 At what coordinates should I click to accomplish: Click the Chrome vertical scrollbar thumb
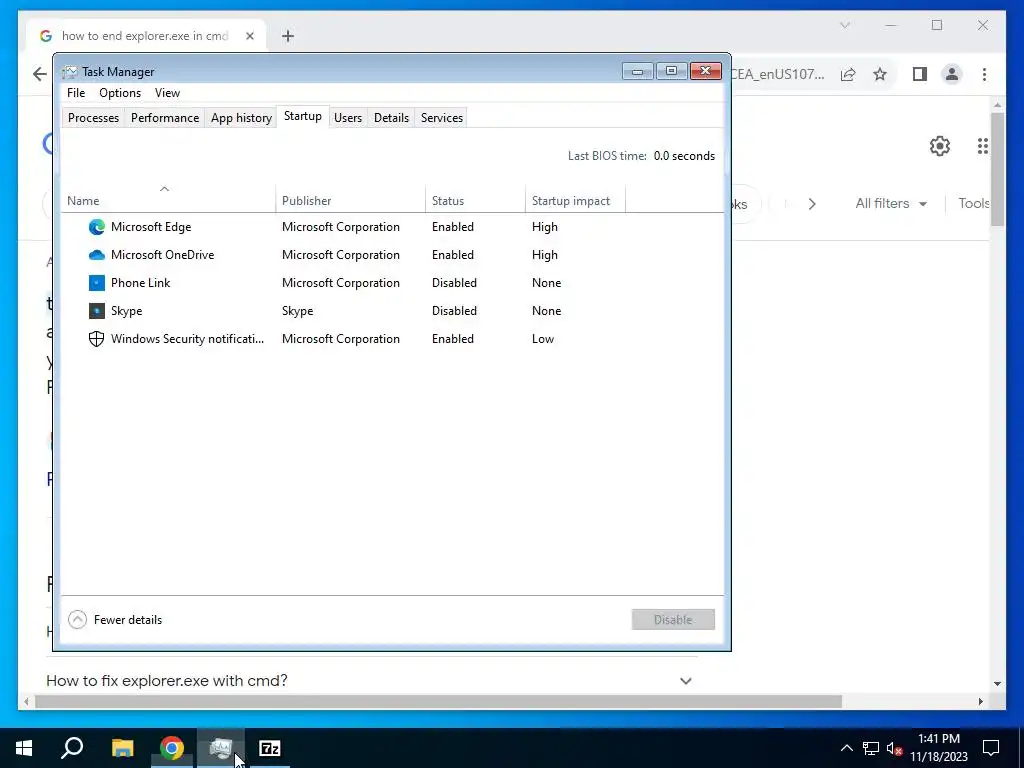coord(997,169)
